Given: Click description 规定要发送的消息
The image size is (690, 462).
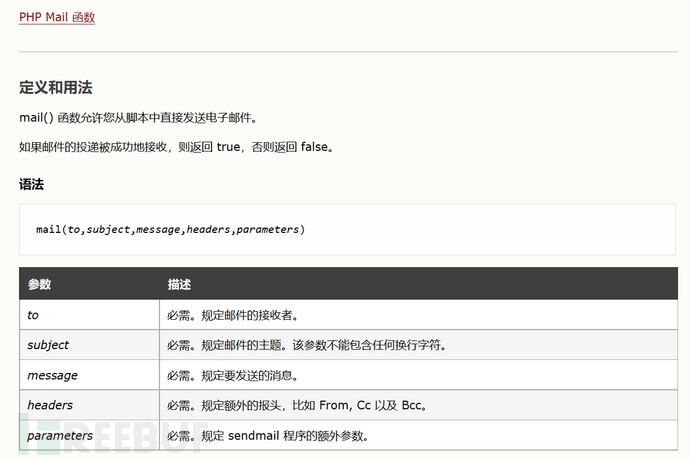Looking at the screenshot, I should (x=233, y=375).
